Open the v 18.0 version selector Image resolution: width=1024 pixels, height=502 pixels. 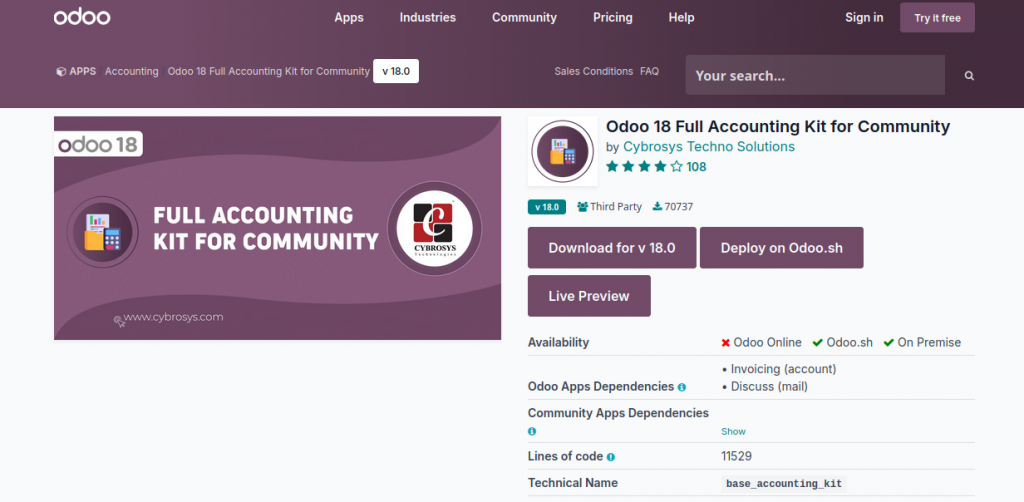pos(396,72)
